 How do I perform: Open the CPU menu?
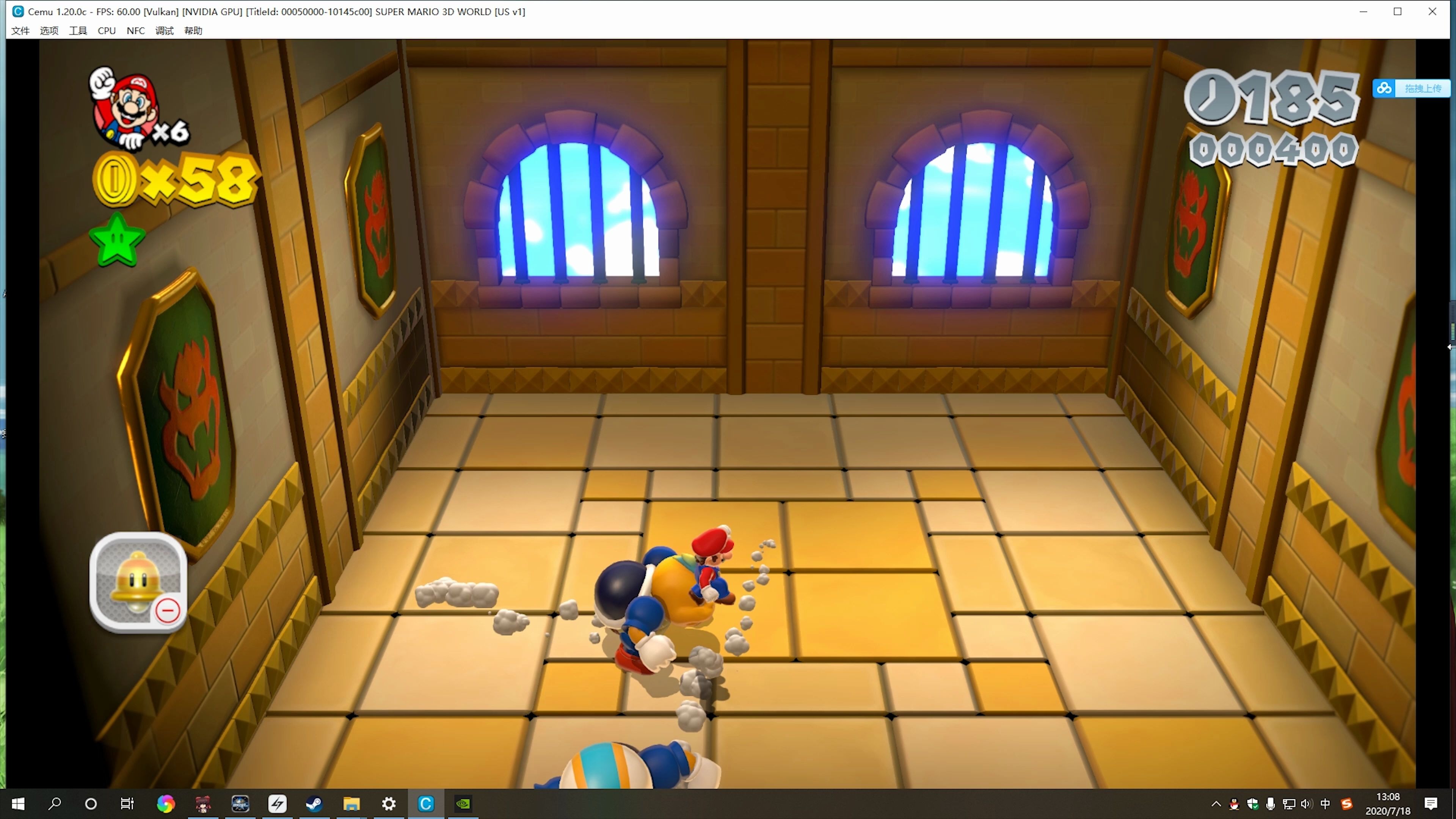[107, 30]
